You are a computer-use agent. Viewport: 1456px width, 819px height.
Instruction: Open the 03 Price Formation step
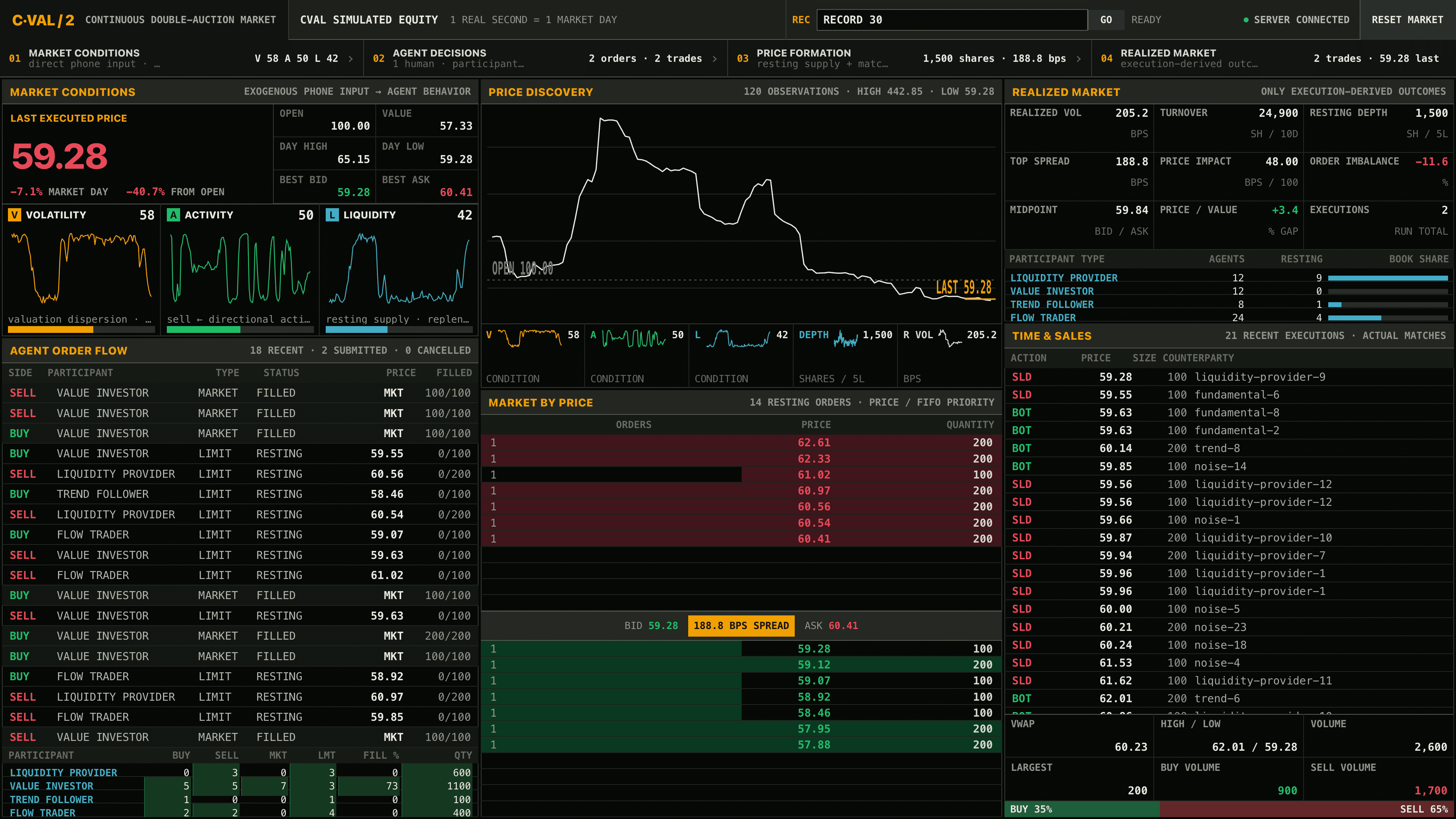910,58
